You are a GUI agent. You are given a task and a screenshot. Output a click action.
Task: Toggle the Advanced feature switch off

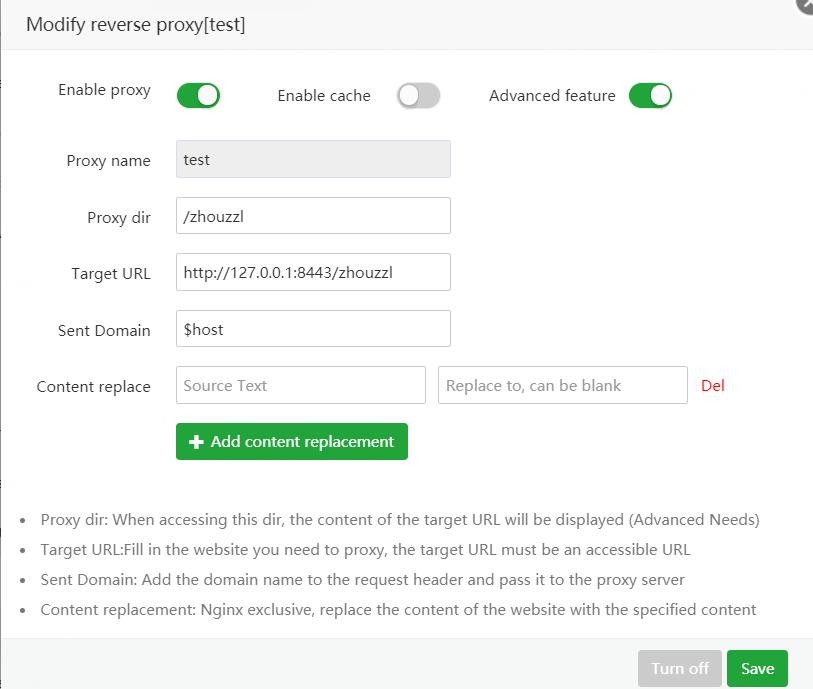(x=650, y=96)
